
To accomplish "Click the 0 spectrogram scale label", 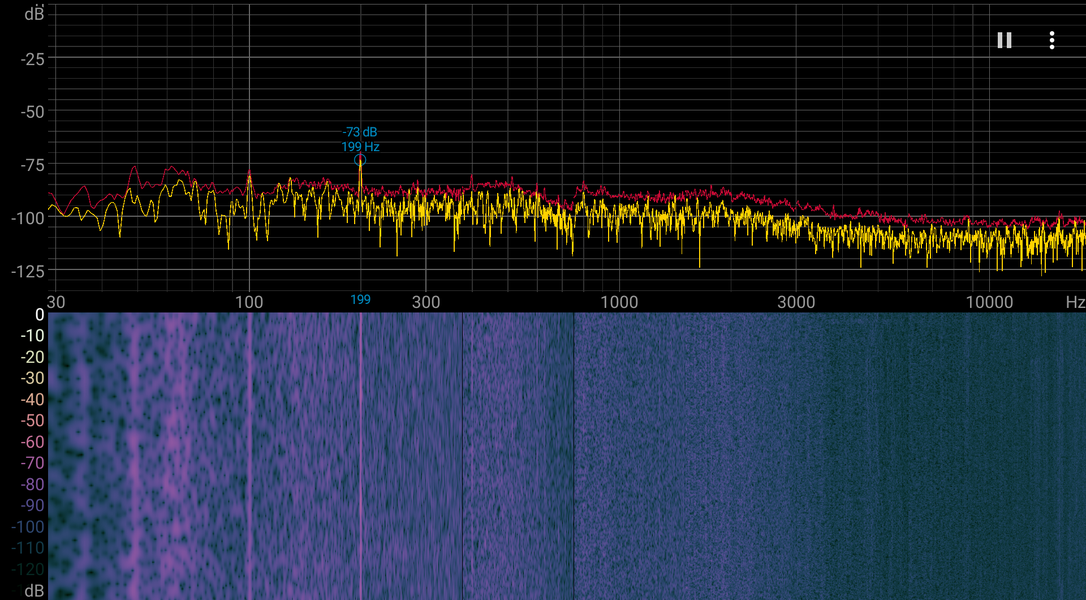I will pos(39,315).
